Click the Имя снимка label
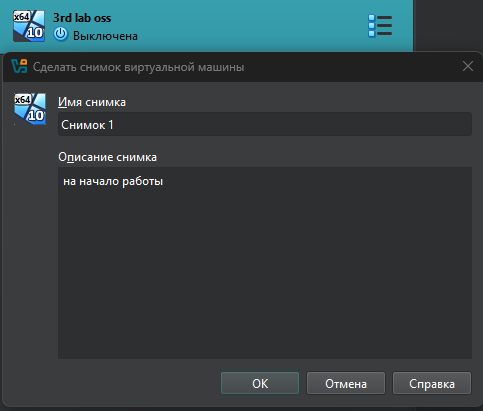This screenshot has width=483, height=411. click(x=92, y=102)
